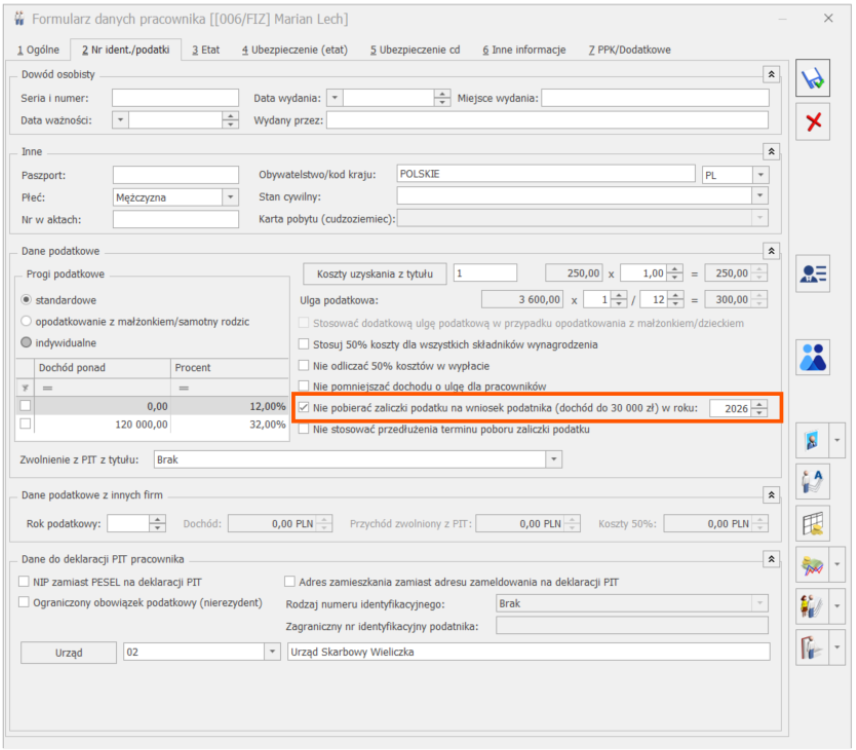The image size is (856, 750).
Task: Click the employee portrait sidebar icon
Action: 812,440
